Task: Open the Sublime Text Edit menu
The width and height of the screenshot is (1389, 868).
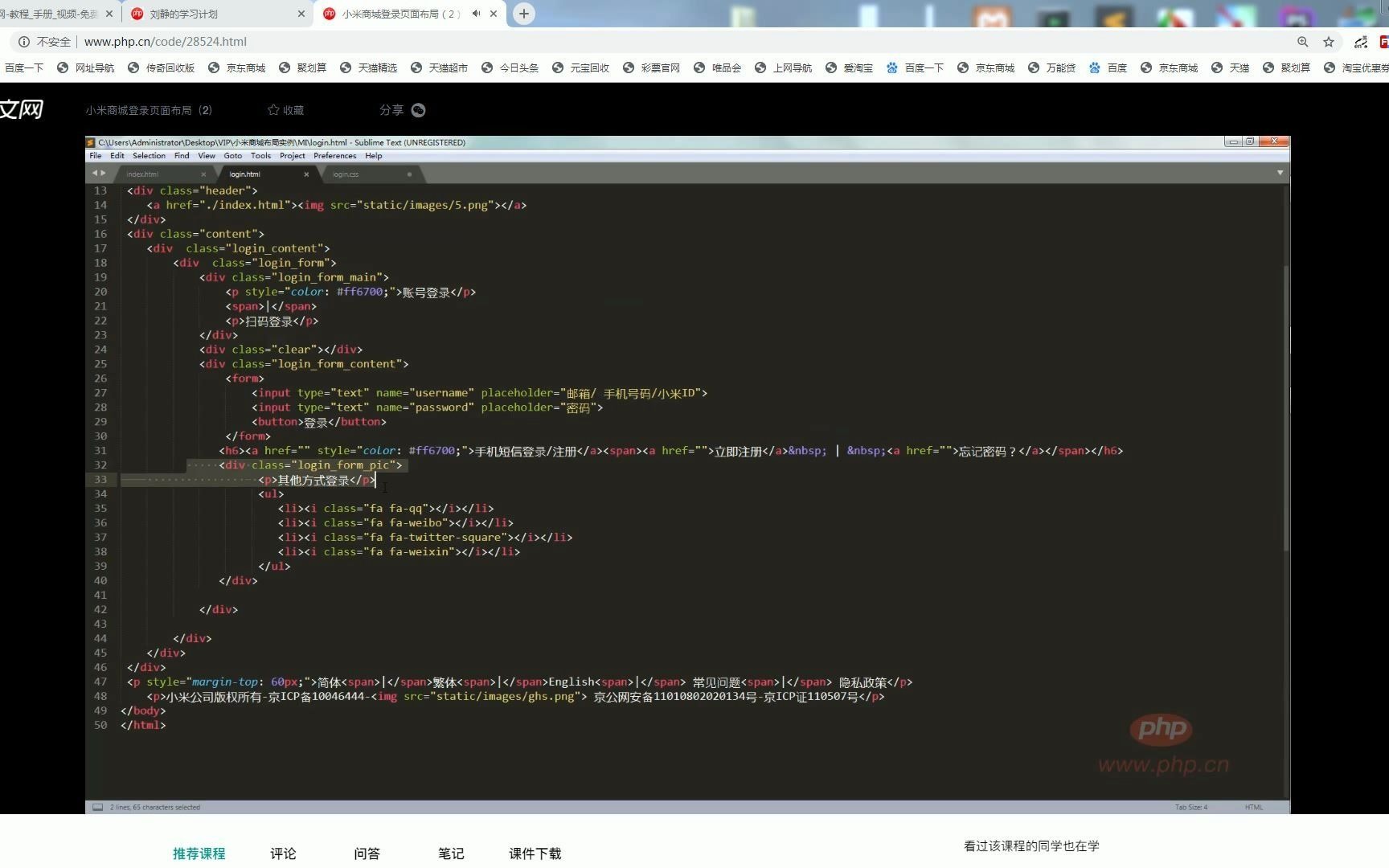Action: point(117,156)
